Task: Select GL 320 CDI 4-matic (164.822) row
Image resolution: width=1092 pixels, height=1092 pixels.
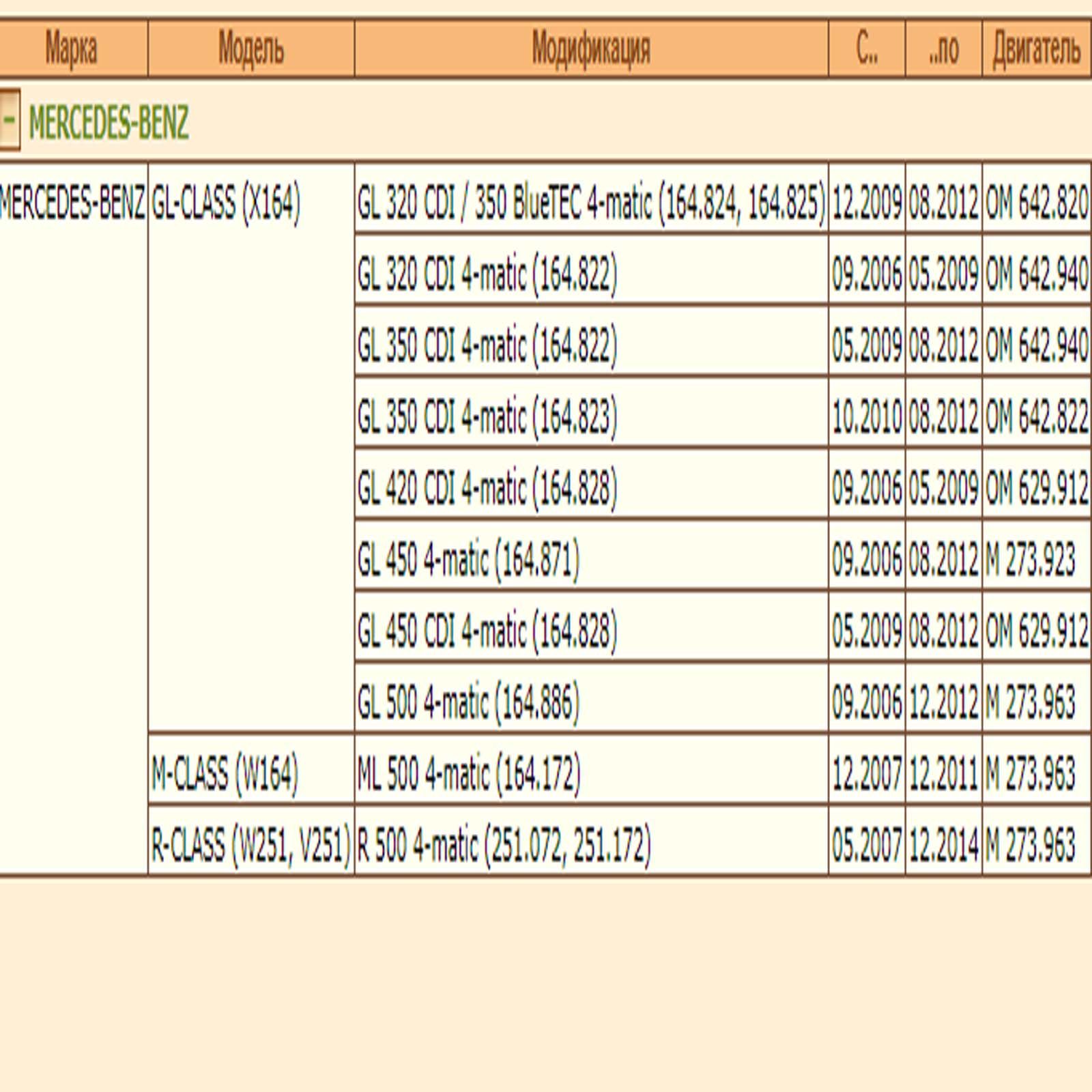Action: (x=487, y=274)
